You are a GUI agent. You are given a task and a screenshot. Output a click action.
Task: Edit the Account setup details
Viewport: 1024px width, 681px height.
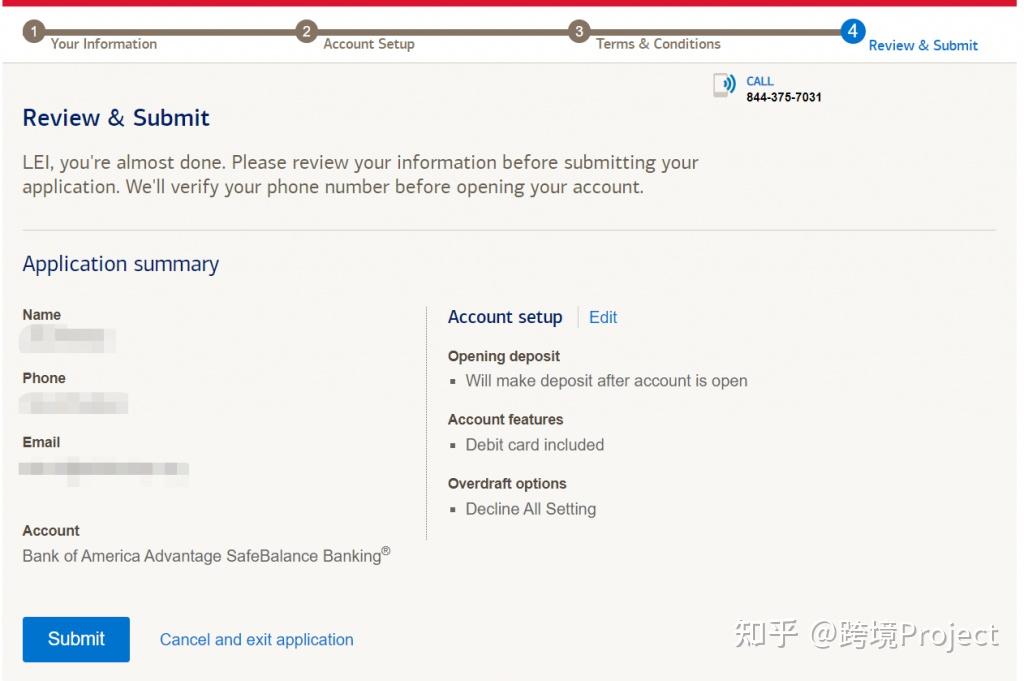603,317
